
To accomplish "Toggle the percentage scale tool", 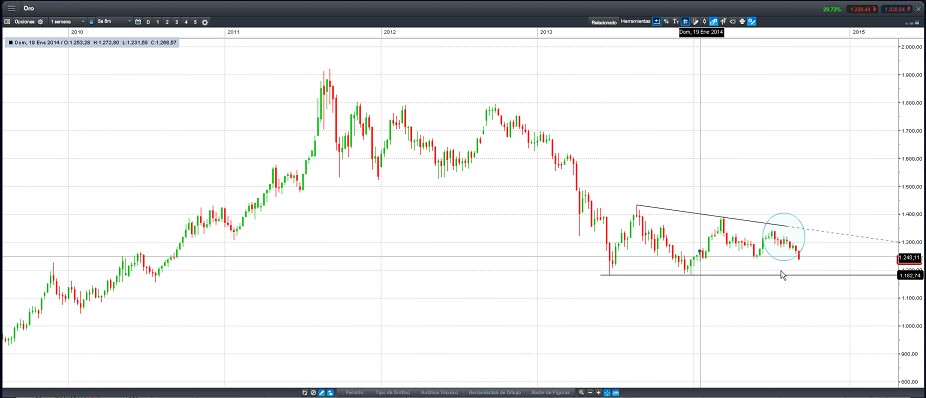I will pos(666,21).
